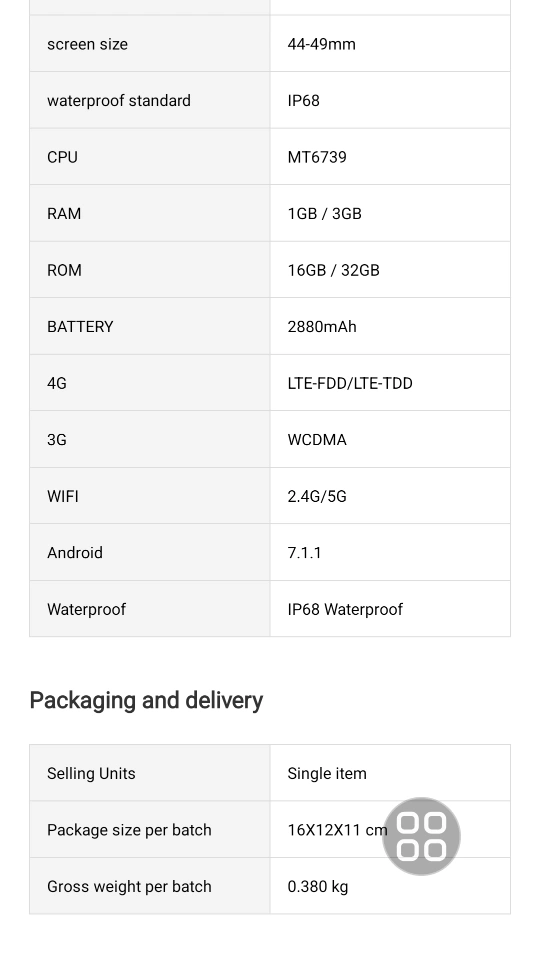Select the Android 7.1.1 version value
The image size is (540, 961).
point(305,552)
